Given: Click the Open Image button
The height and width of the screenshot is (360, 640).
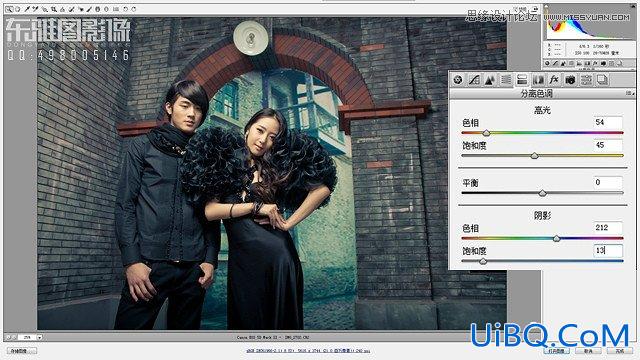Looking at the screenshot, I should (556, 351).
